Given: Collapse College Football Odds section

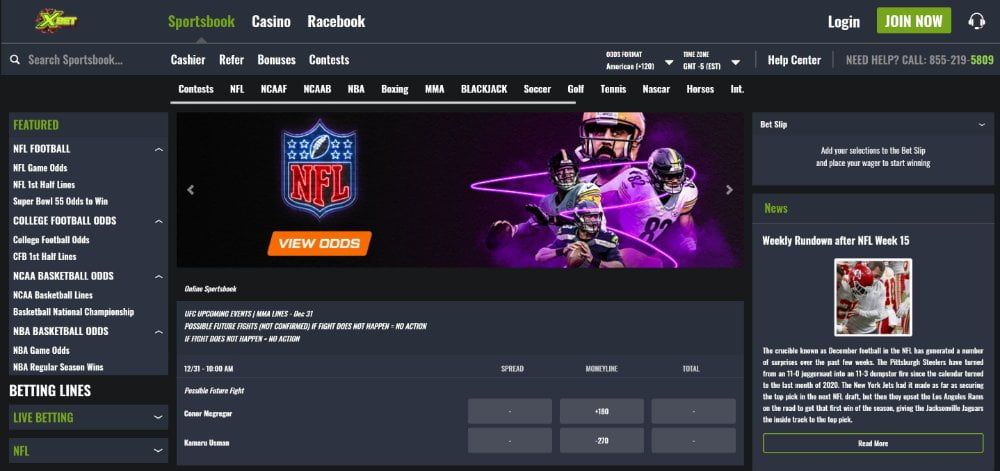Looking at the screenshot, I should [159, 221].
